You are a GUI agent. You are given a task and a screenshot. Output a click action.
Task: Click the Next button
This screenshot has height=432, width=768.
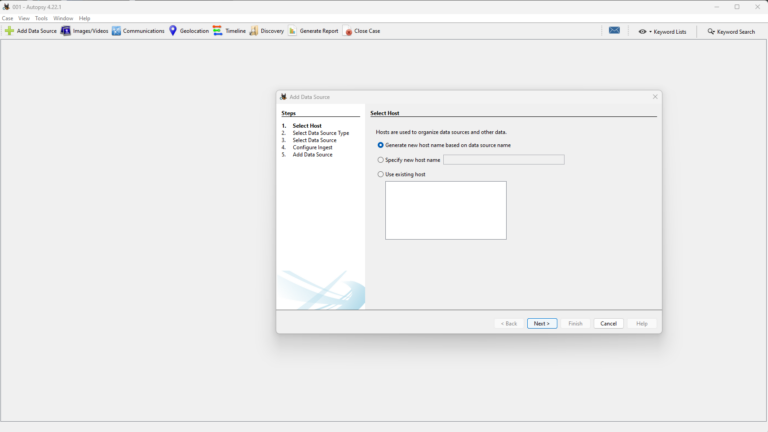[x=541, y=323]
